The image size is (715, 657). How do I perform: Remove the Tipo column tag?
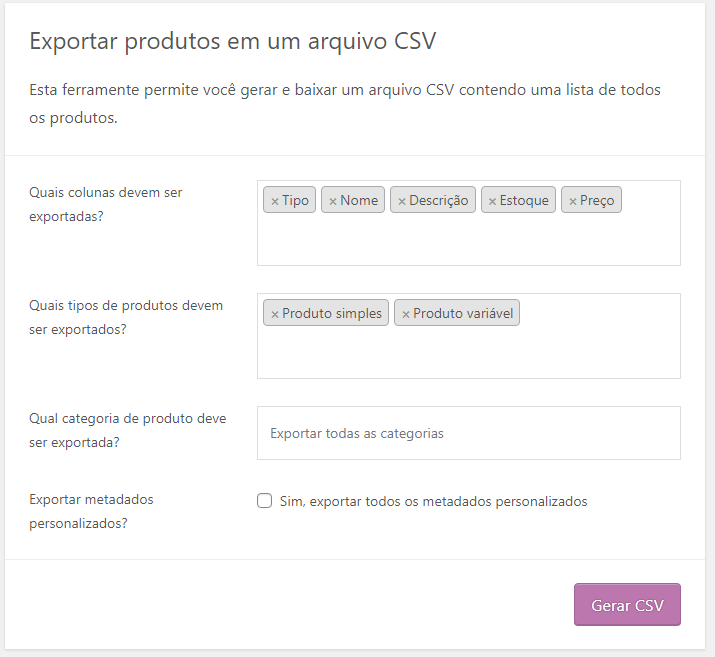pyautogui.click(x=275, y=201)
